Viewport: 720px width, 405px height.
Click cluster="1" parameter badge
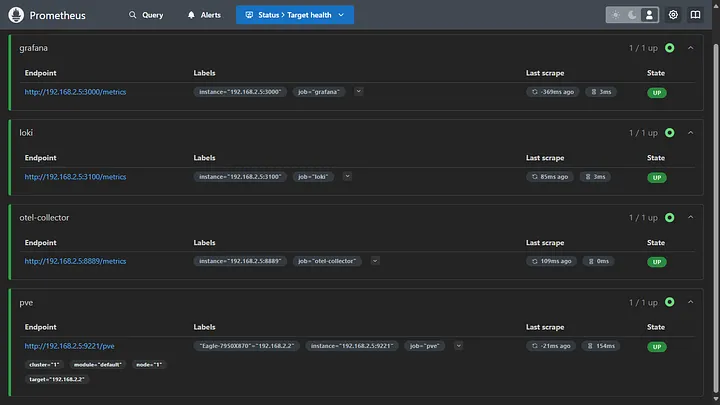coord(44,365)
